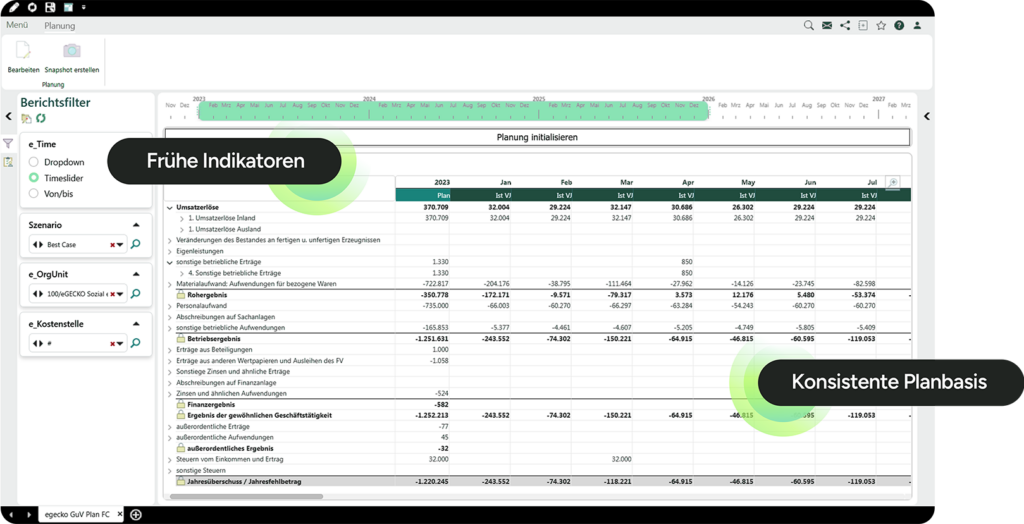Collapse the Umsatzerlöse row
This screenshot has width=1024, height=524.
(170, 207)
